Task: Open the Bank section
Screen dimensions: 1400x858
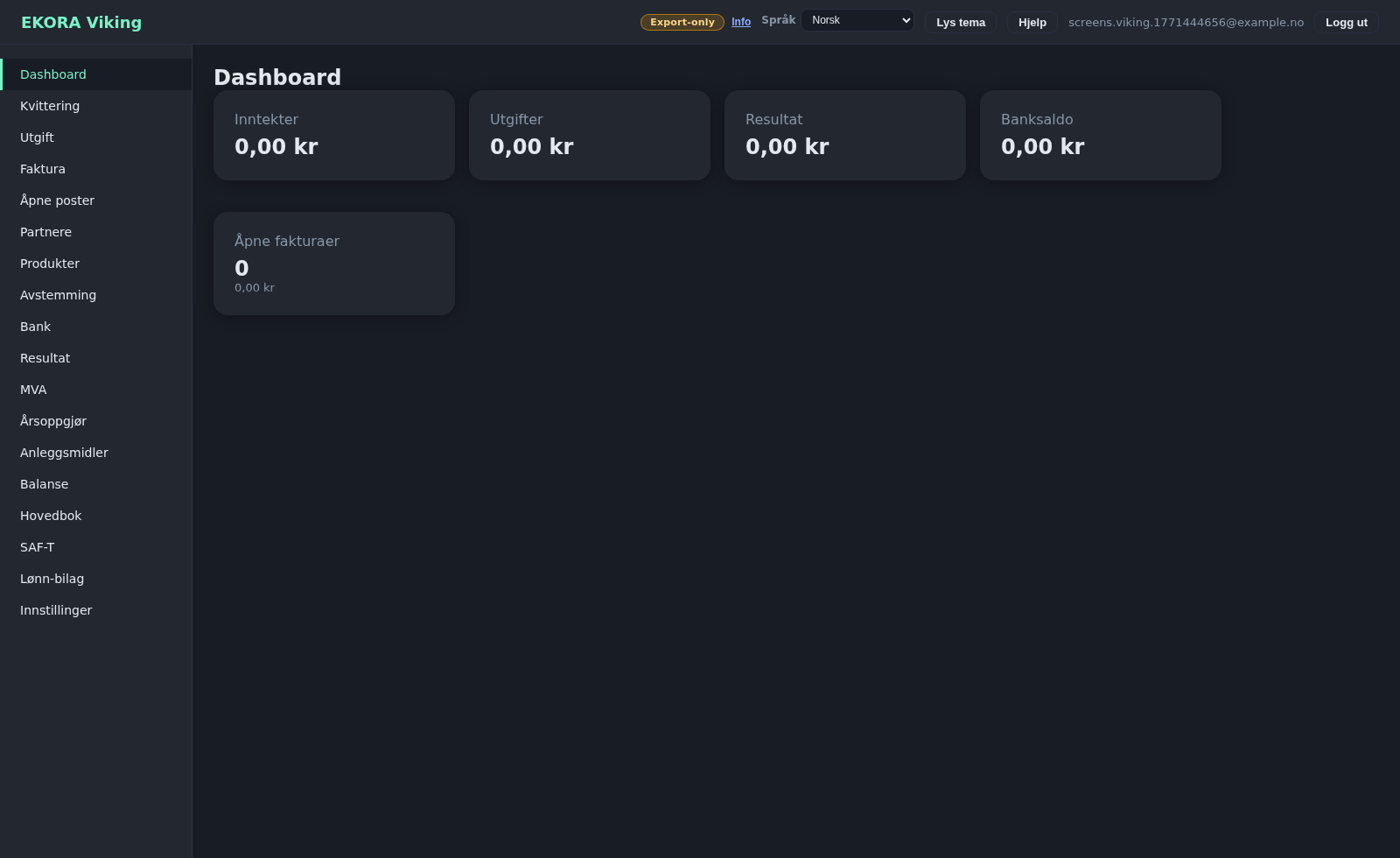Action: (x=35, y=327)
